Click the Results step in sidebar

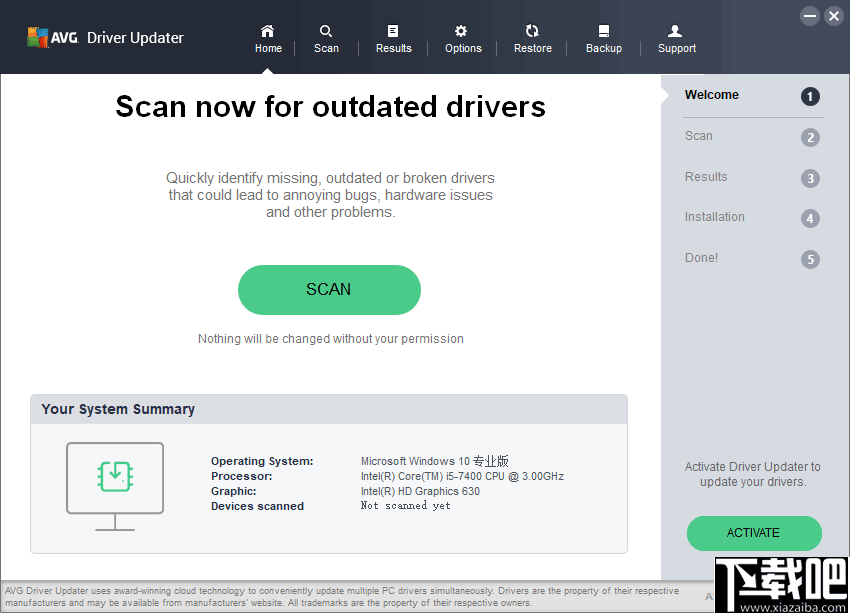(x=705, y=177)
